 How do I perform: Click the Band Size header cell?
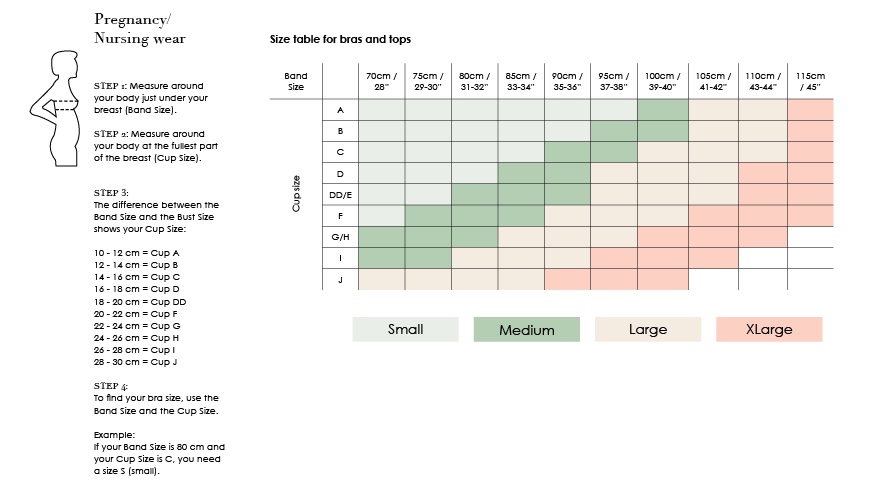(296, 81)
